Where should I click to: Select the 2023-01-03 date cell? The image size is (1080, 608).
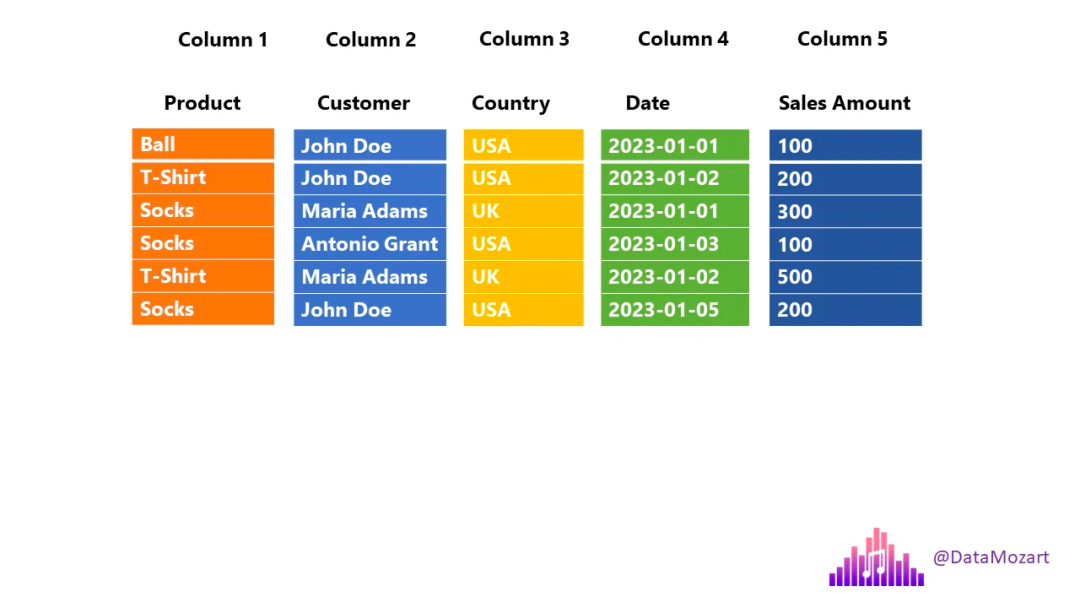(x=675, y=244)
